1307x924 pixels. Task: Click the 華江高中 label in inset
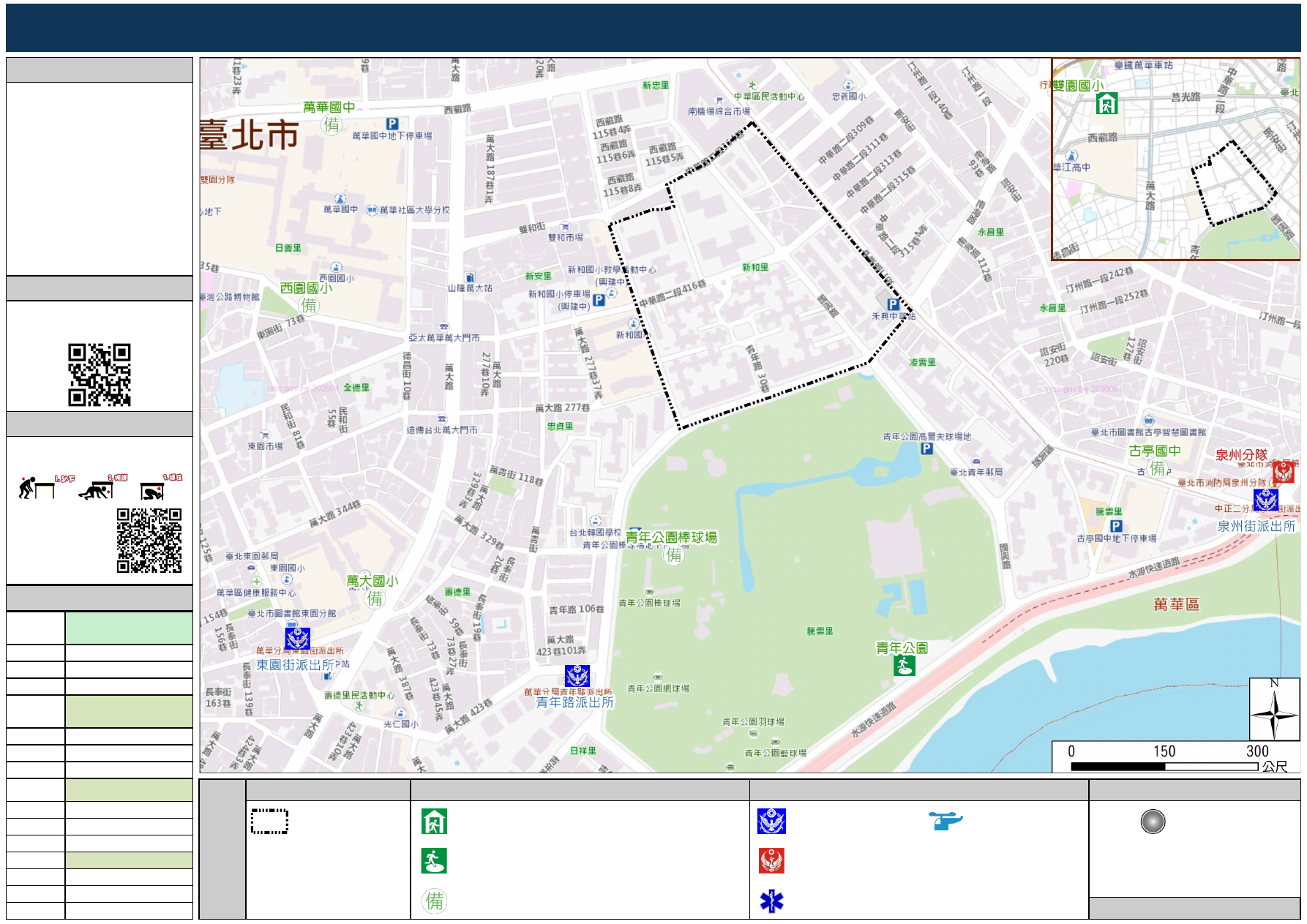point(1071,168)
